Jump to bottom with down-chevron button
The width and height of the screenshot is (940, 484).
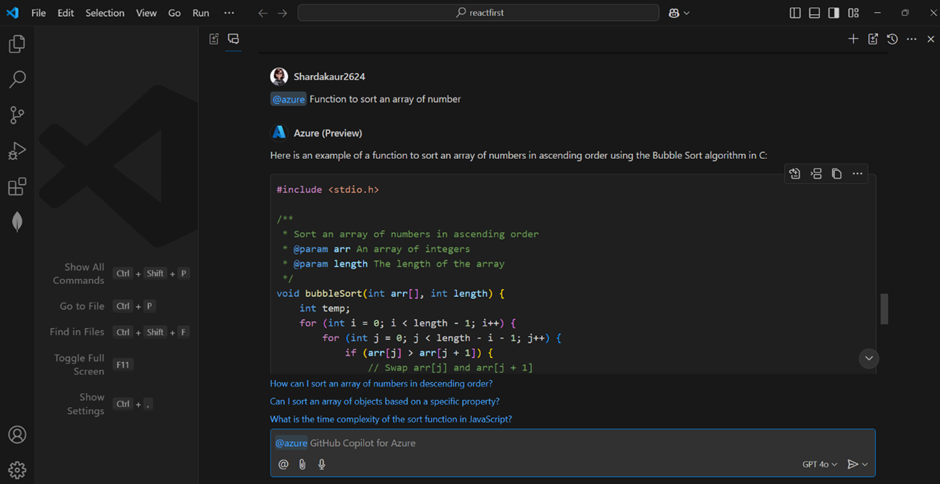869,359
